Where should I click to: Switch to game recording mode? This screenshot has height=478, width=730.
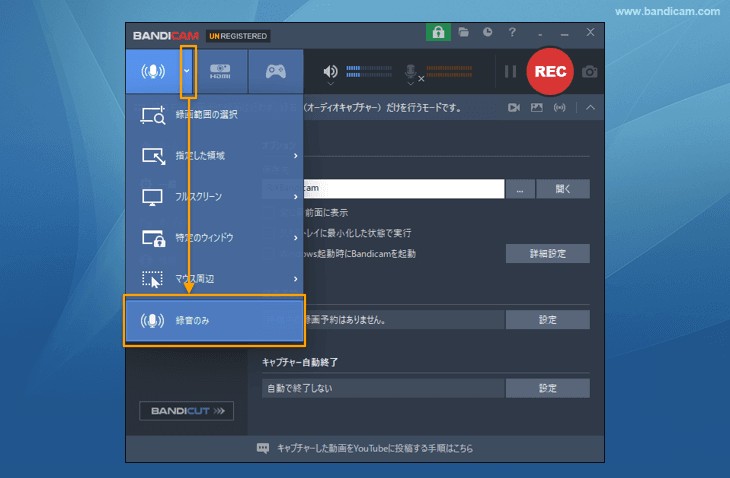coord(276,72)
